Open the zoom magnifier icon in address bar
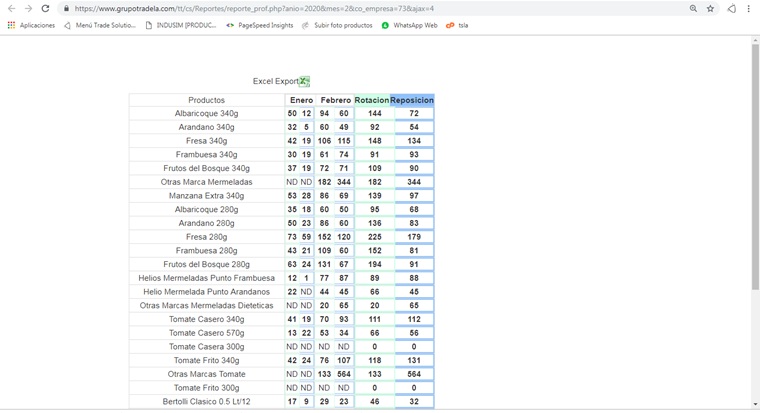Viewport: 761px width, 413px height. click(693, 8)
